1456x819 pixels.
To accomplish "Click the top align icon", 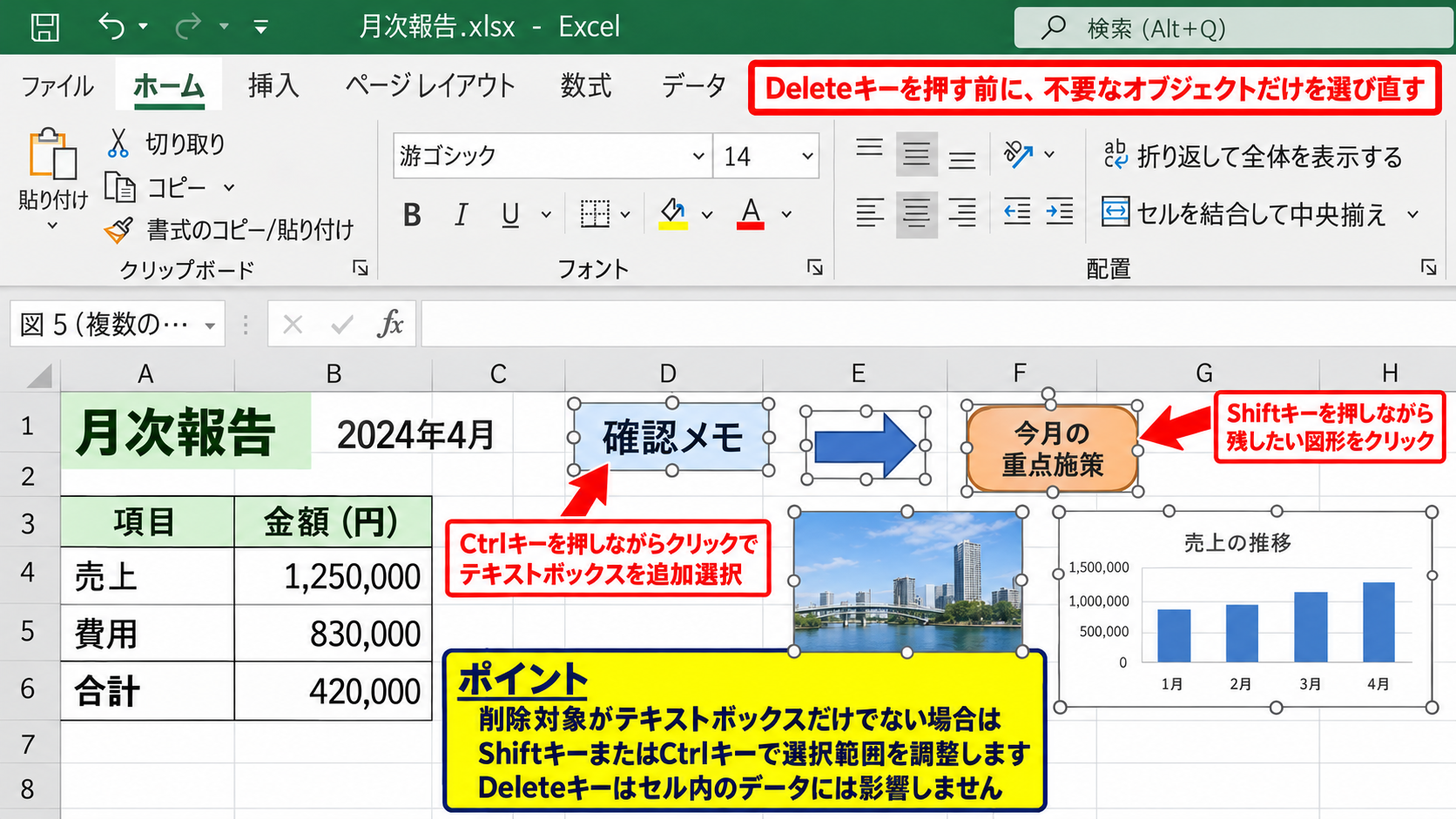I will pos(869,147).
